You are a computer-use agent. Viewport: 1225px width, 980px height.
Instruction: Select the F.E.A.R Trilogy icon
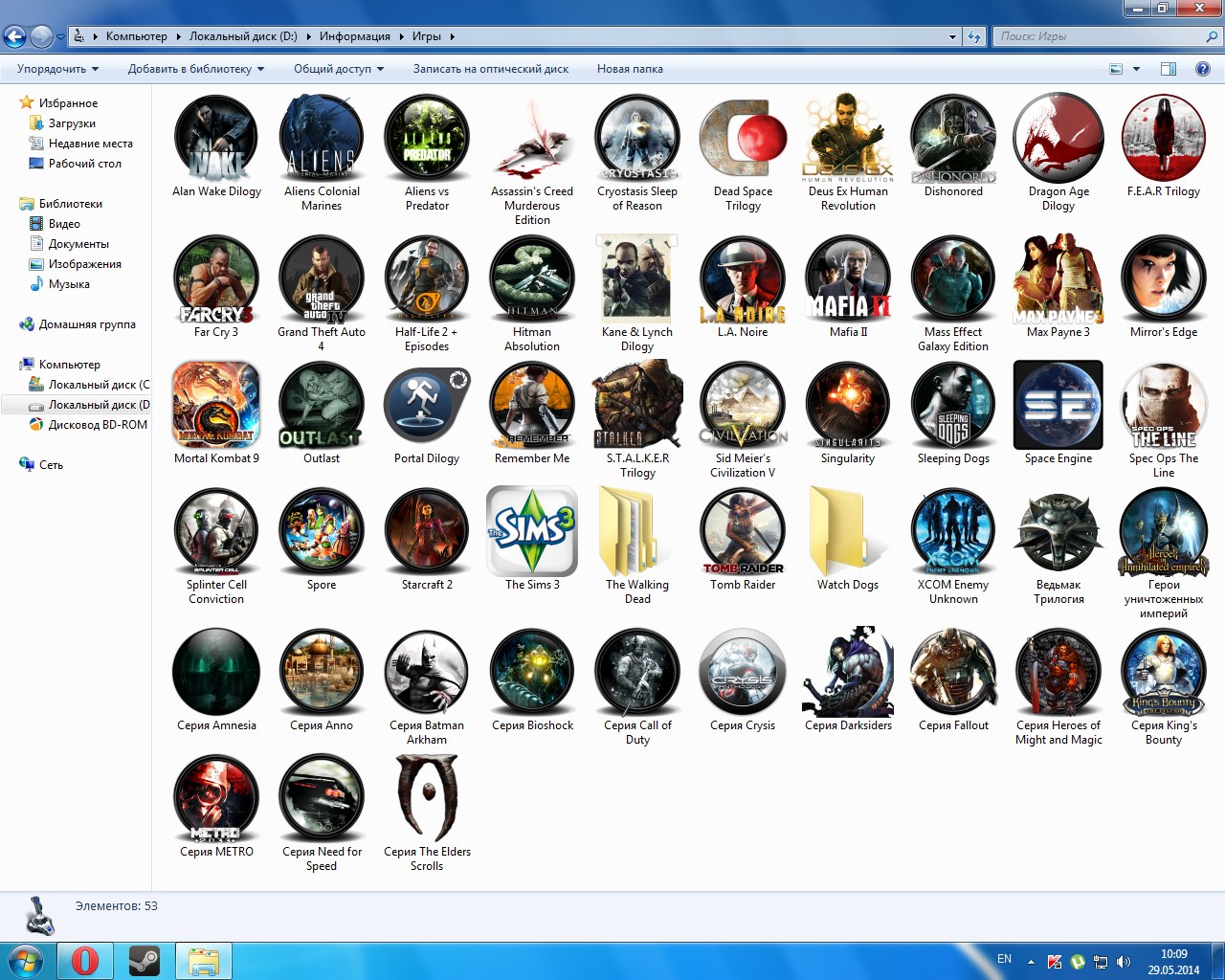click(x=1164, y=138)
